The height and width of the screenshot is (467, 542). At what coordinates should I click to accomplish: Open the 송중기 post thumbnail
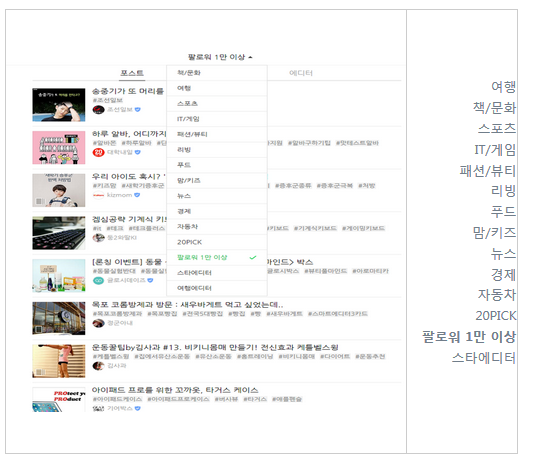coord(59,105)
